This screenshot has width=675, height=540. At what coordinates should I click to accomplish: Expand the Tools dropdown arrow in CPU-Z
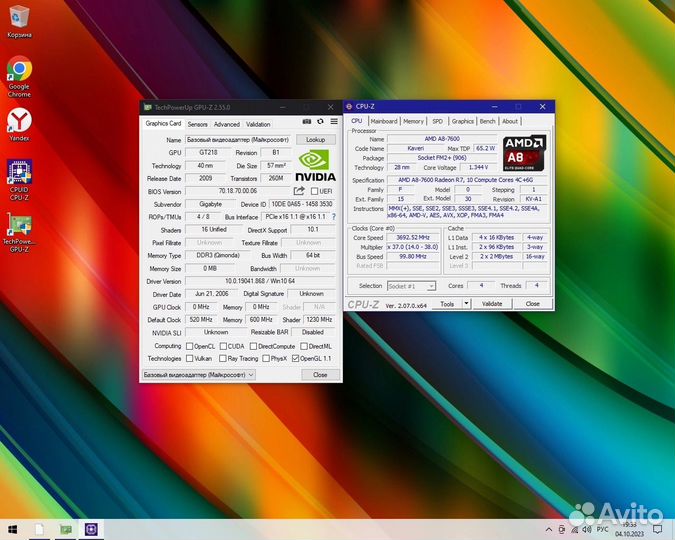pyautogui.click(x=466, y=304)
